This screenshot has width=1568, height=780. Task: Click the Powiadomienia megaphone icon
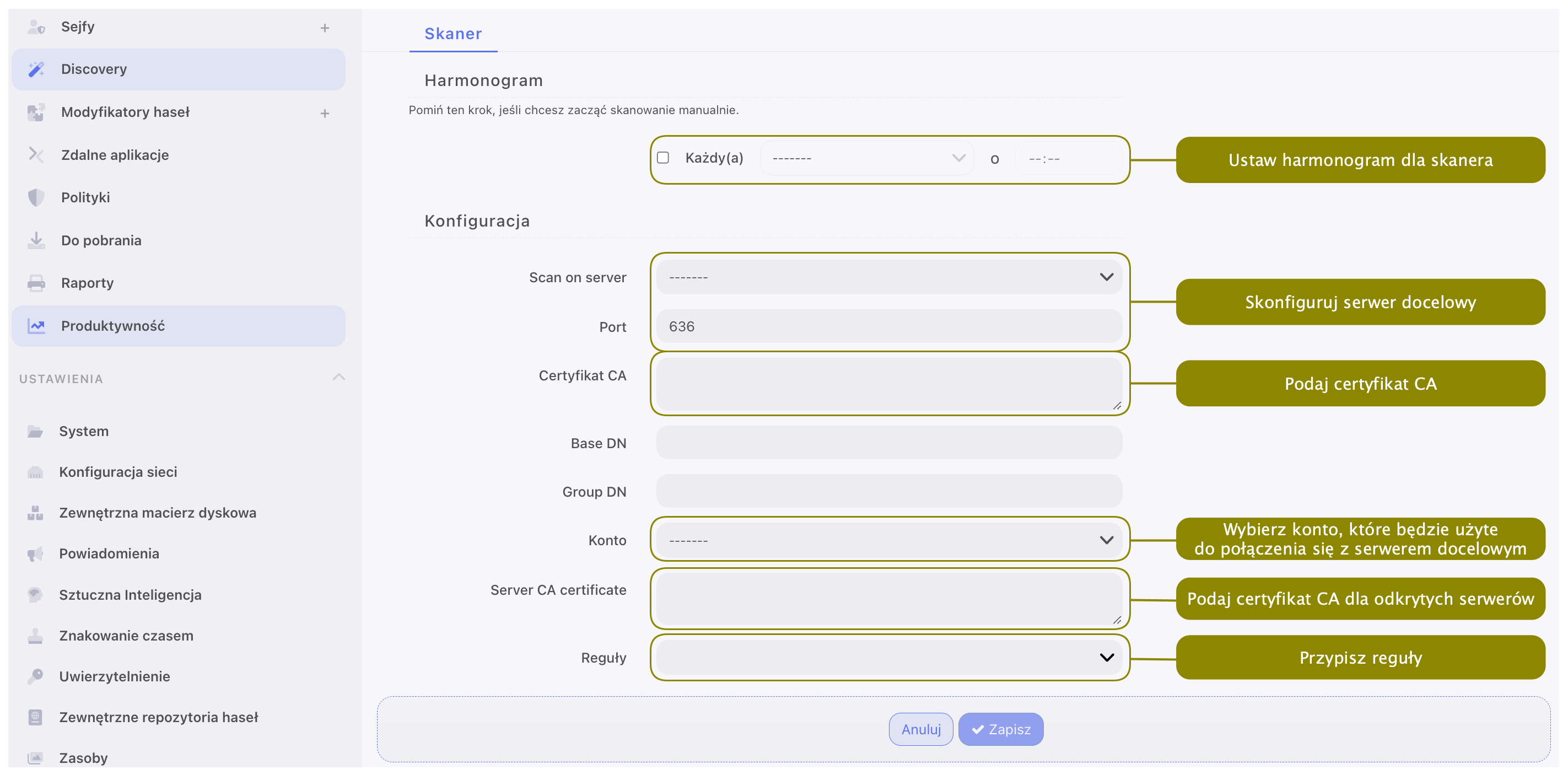pyautogui.click(x=35, y=553)
